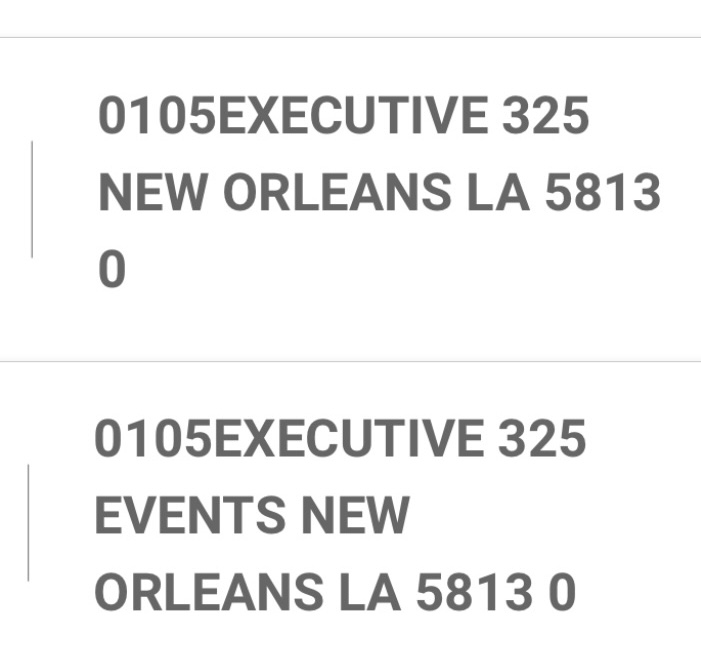The image size is (701, 669).
Task: Click '5813' in the top entry
Action: click(x=603, y=195)
